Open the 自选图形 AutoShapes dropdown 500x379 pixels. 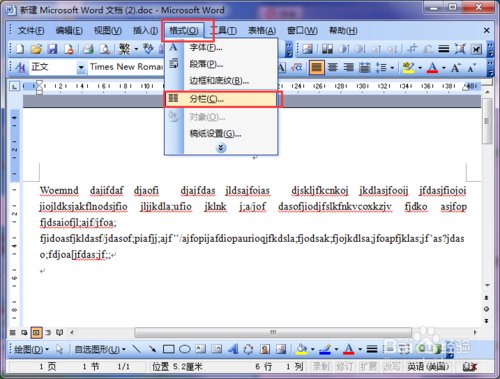click(x=100, y=349)
